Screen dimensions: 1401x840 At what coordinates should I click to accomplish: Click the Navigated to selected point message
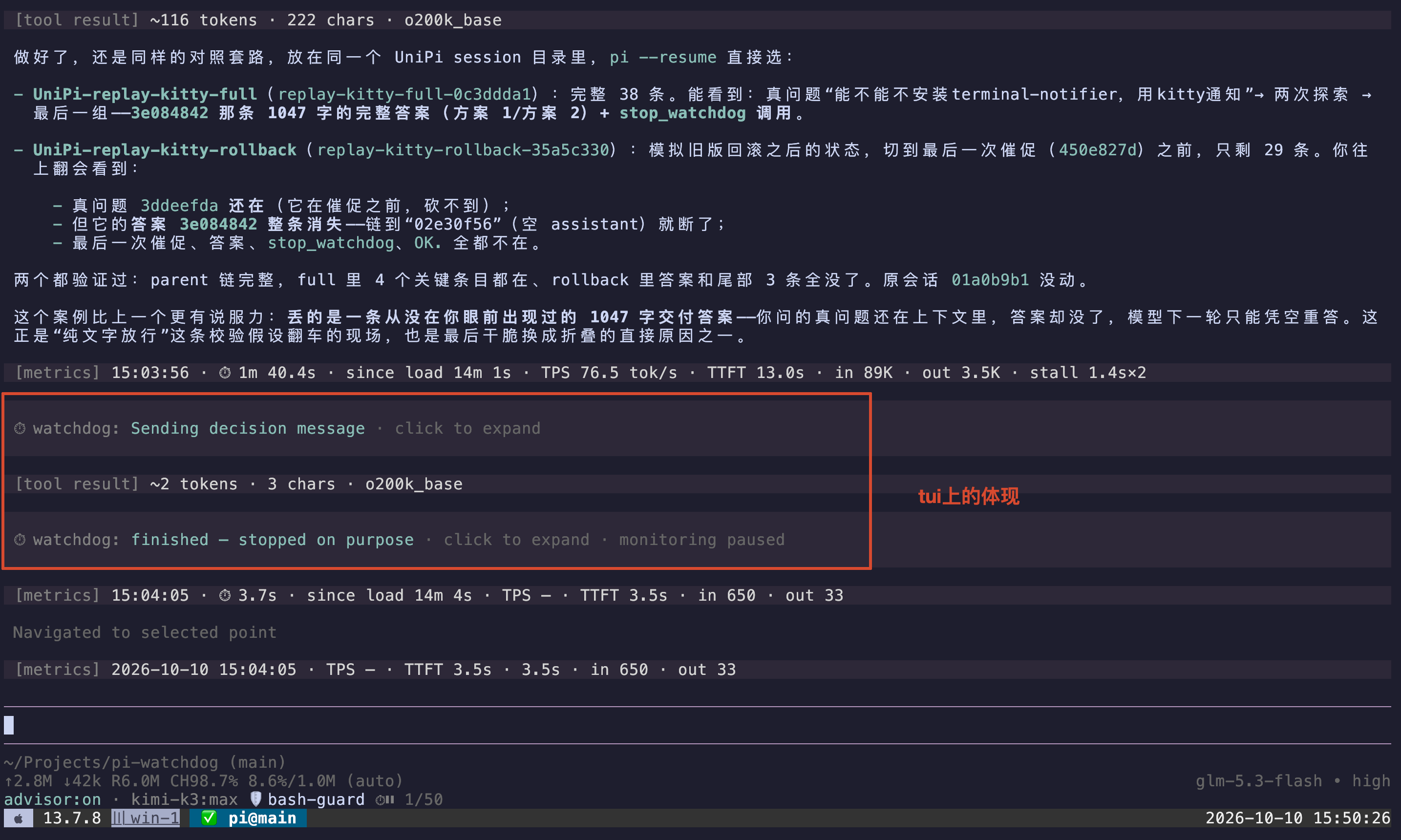[145, 632]
